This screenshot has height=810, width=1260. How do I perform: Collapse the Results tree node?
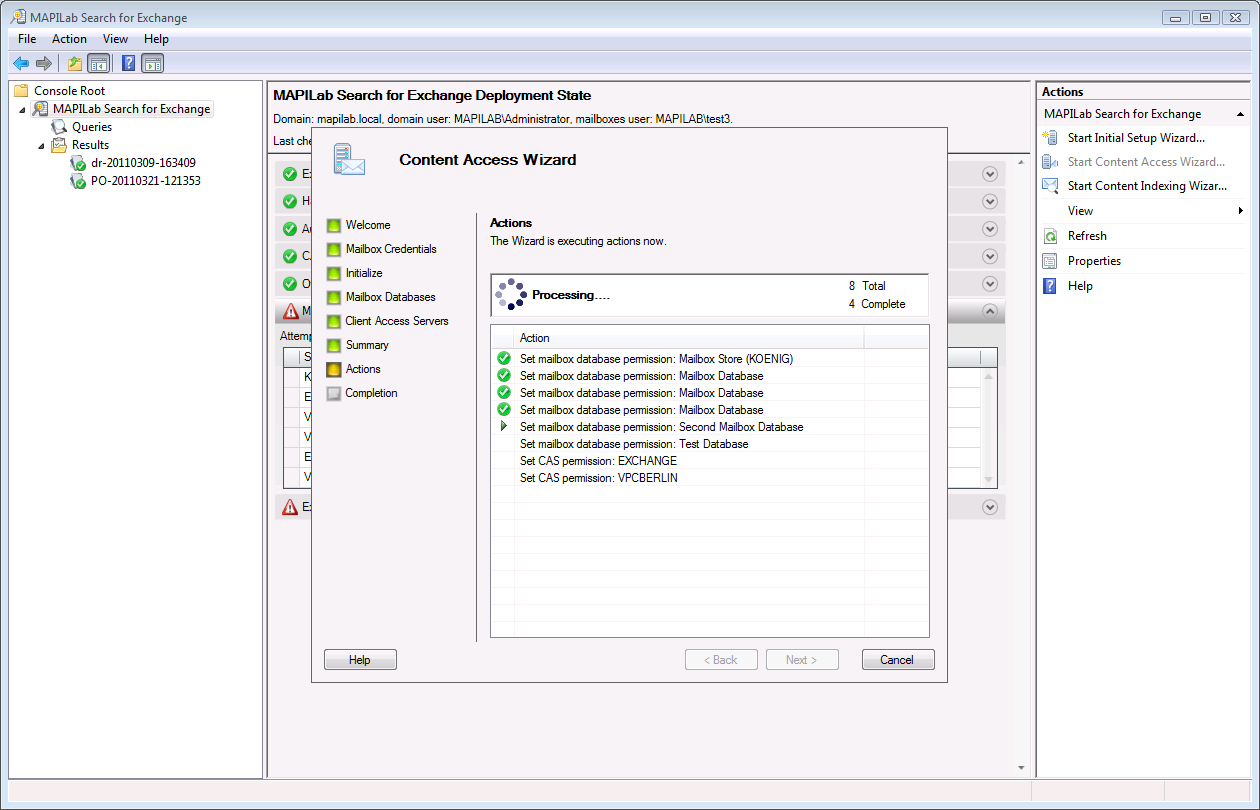[42, 145]
